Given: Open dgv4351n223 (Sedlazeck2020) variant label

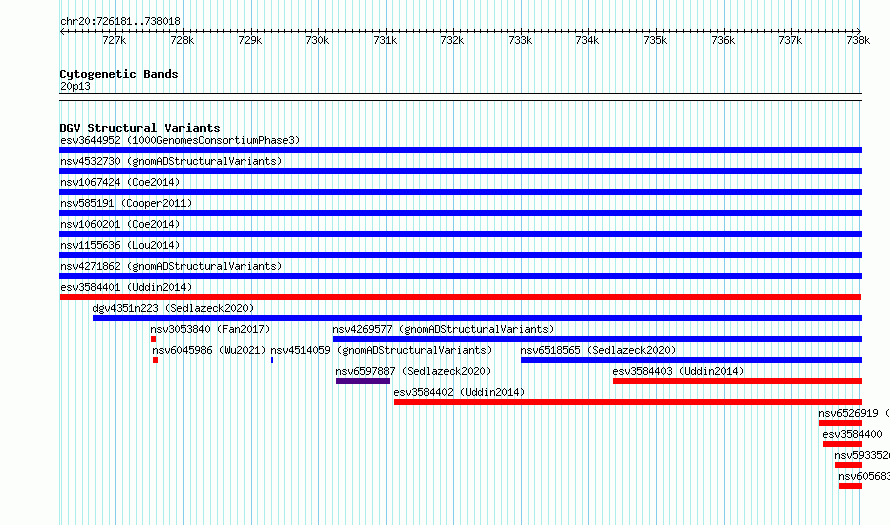Looking at the screenshot, I should (x=173, y=308).
